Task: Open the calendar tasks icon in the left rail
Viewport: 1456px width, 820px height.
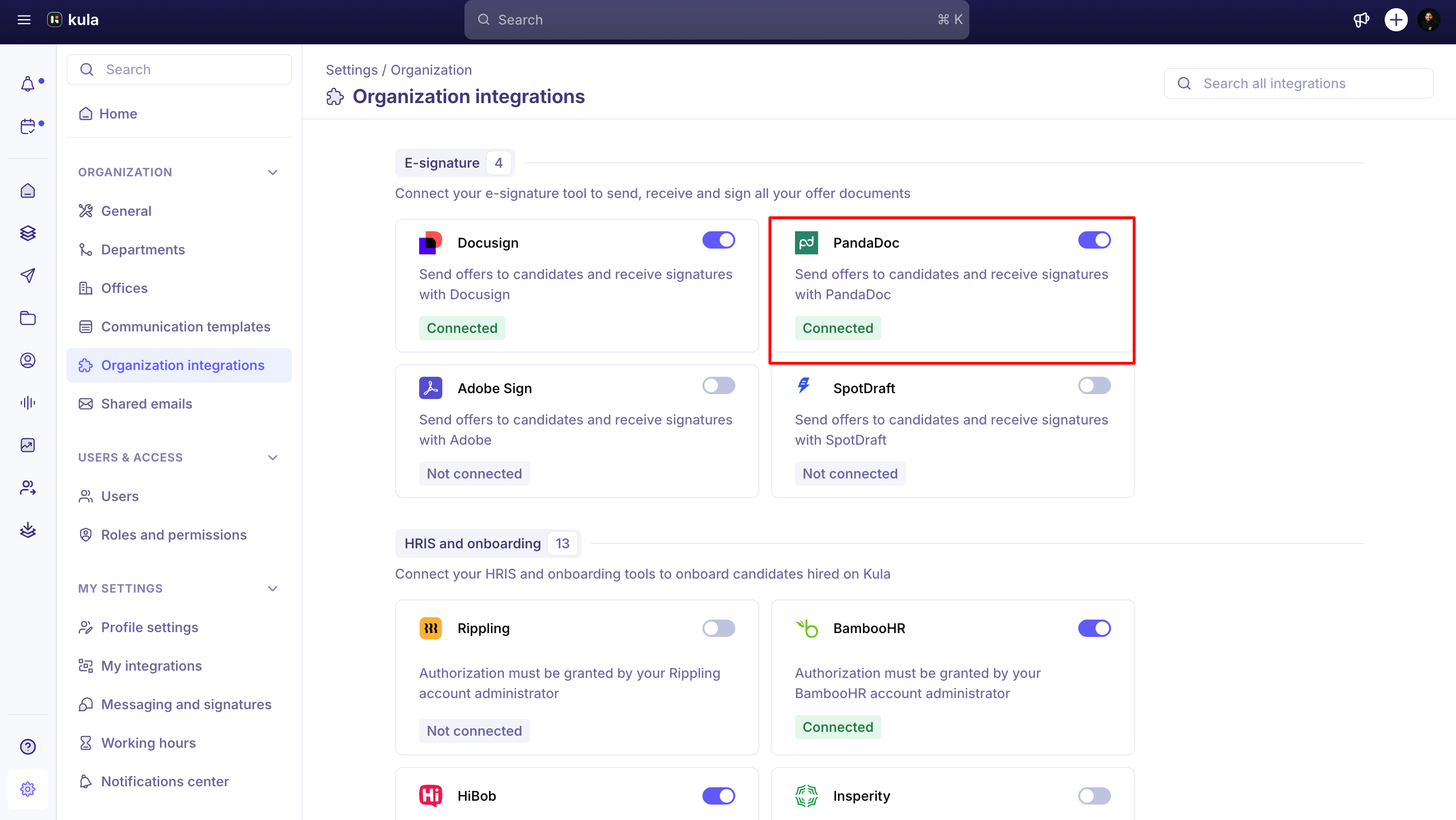Action: (x=27, y=126)
